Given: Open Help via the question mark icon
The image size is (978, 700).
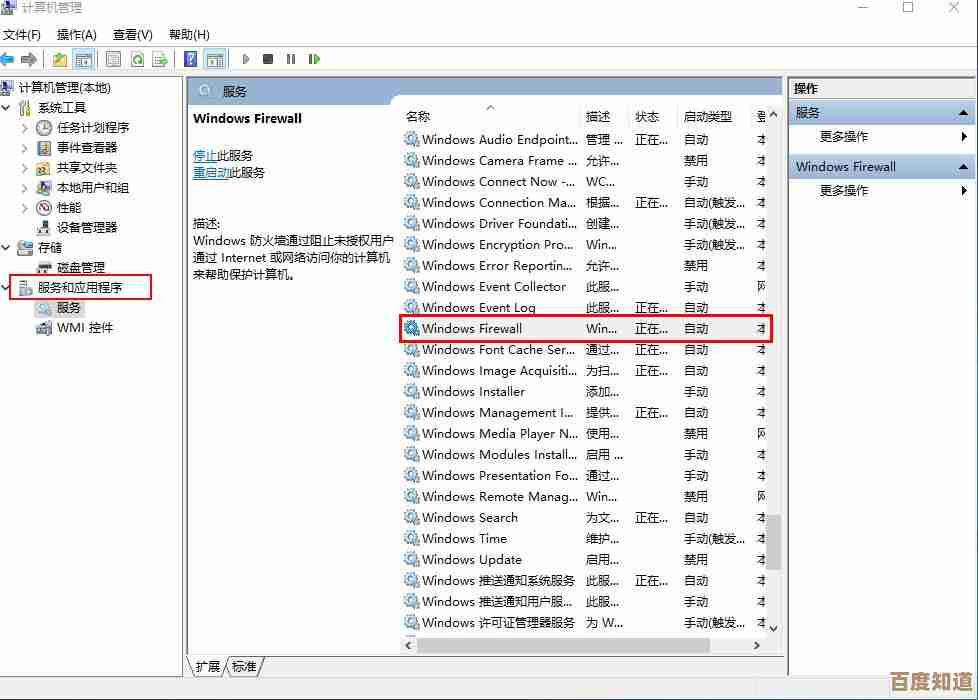Looking at the screenshot, I should [191, 59].
